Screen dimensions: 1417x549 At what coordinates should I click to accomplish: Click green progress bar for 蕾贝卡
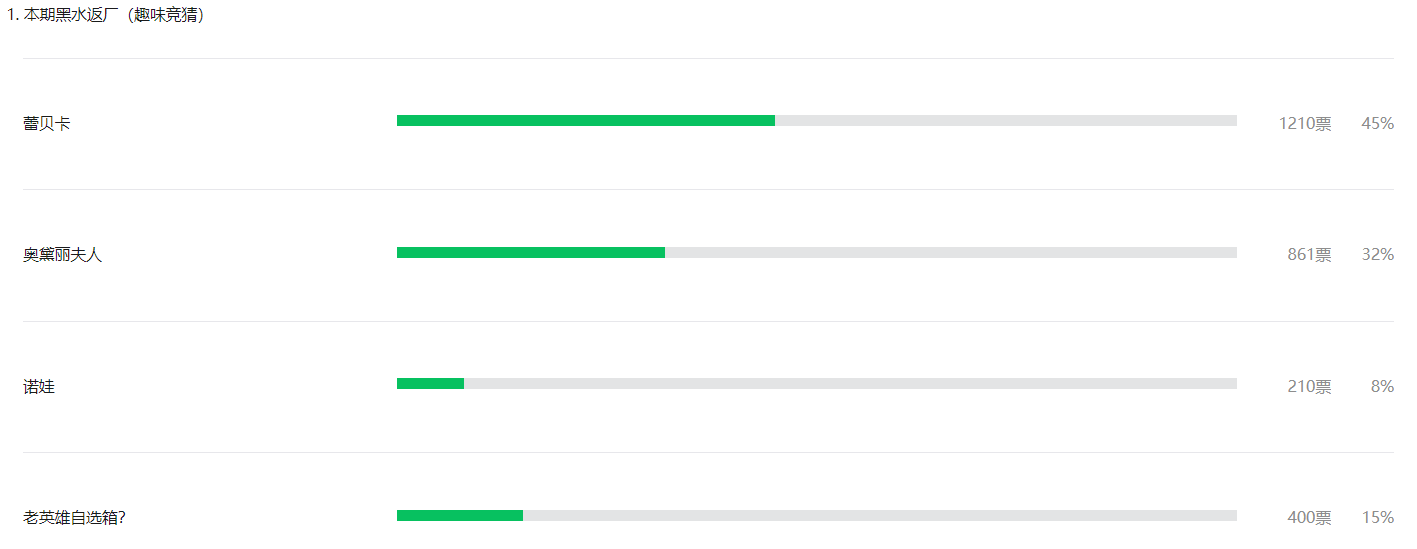pyautogui.click(x=586, y=121)
